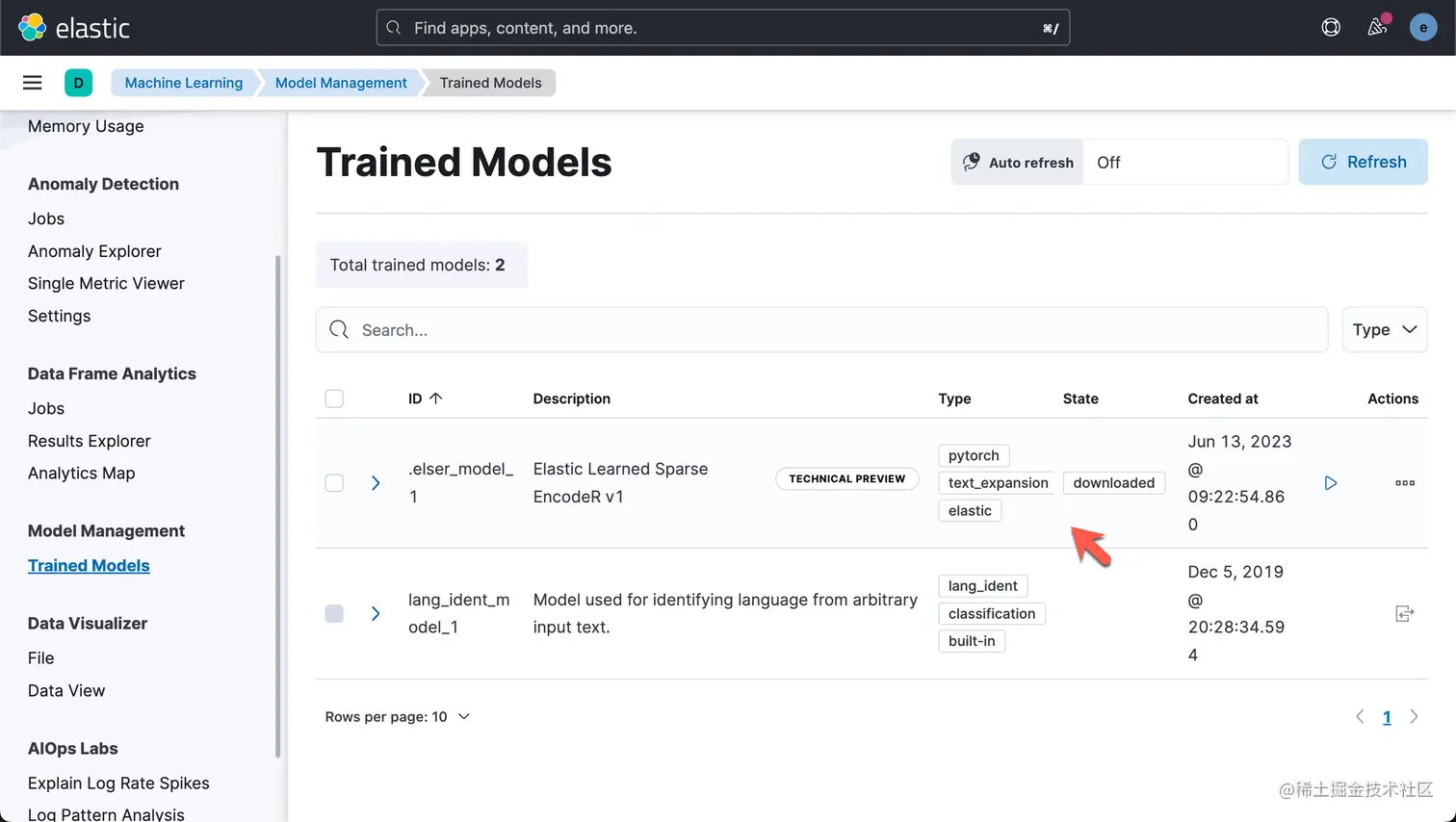Image resolution: width=1456 pixels, height=822 pixels.
Task: Click the Machine Learning breadcrumb
Action: (x=184, y=83)
